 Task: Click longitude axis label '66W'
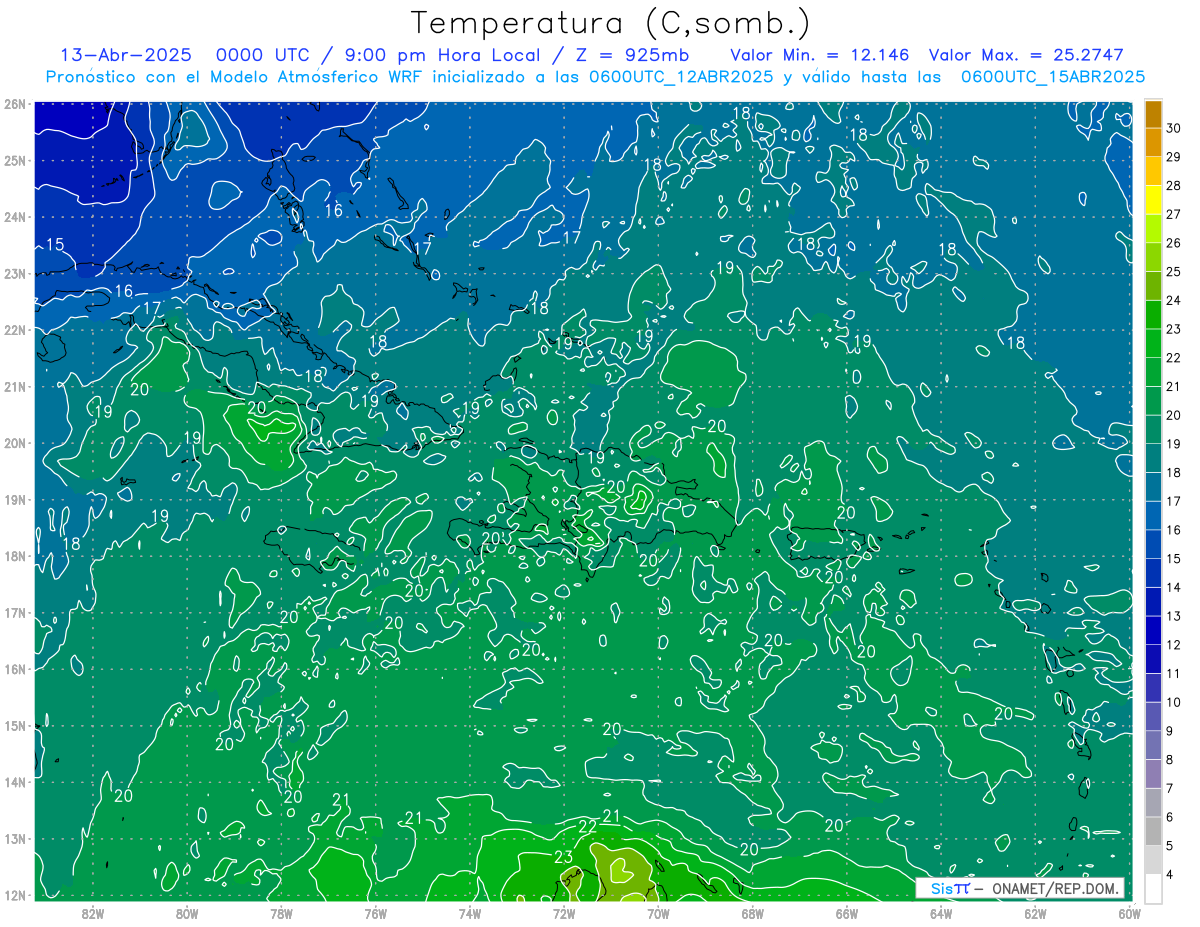(847, 912)
